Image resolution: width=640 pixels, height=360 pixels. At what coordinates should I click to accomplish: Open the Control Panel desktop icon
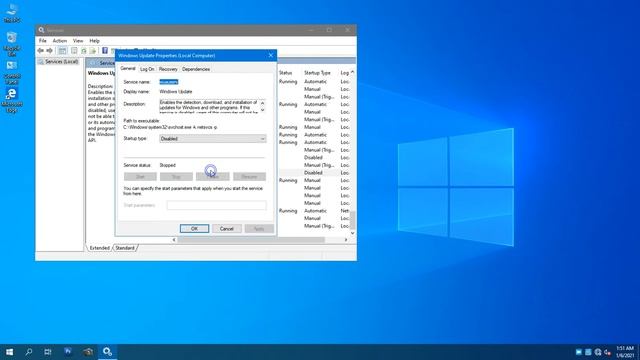coord(12,72)
